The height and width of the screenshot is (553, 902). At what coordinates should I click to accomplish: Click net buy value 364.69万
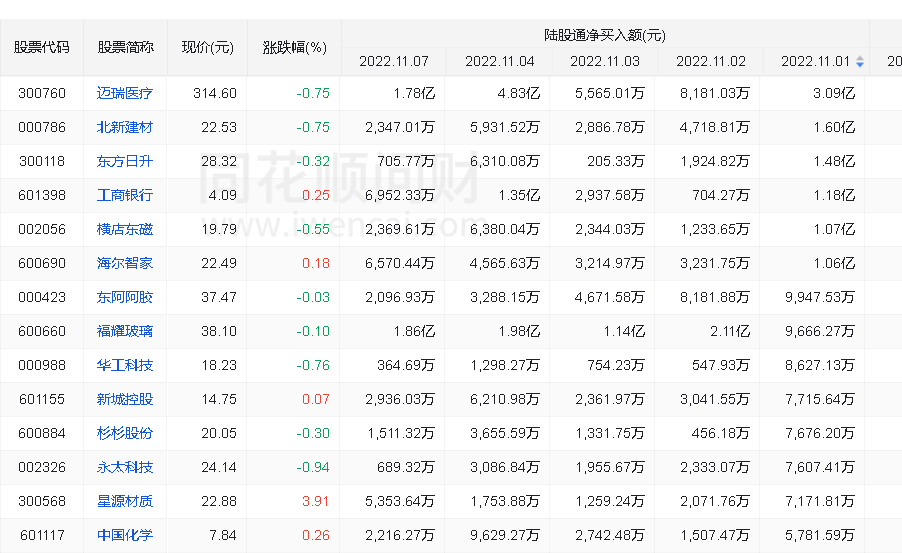[x=406, y=365]
